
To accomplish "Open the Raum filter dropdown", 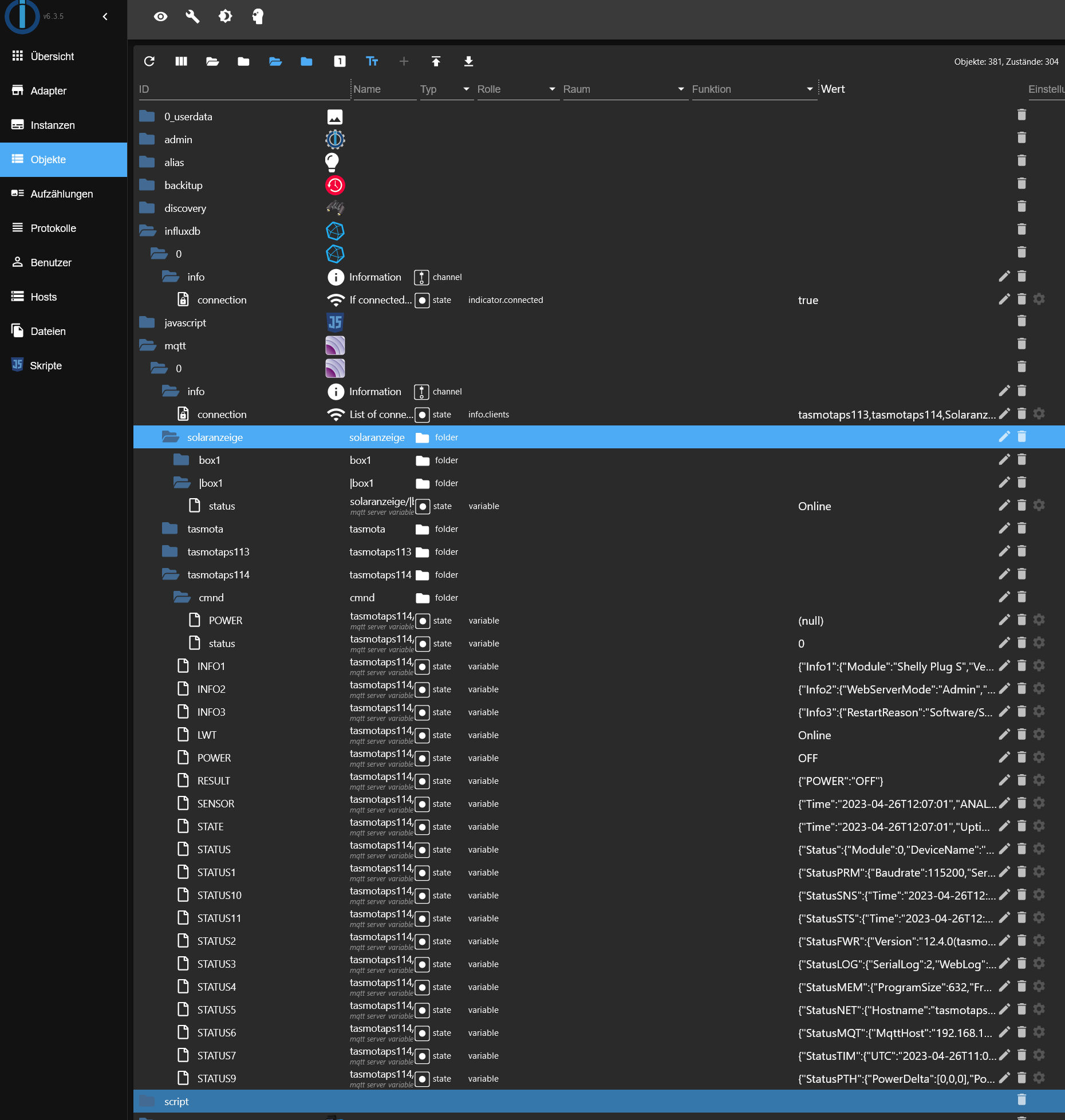I will [624, 89].
